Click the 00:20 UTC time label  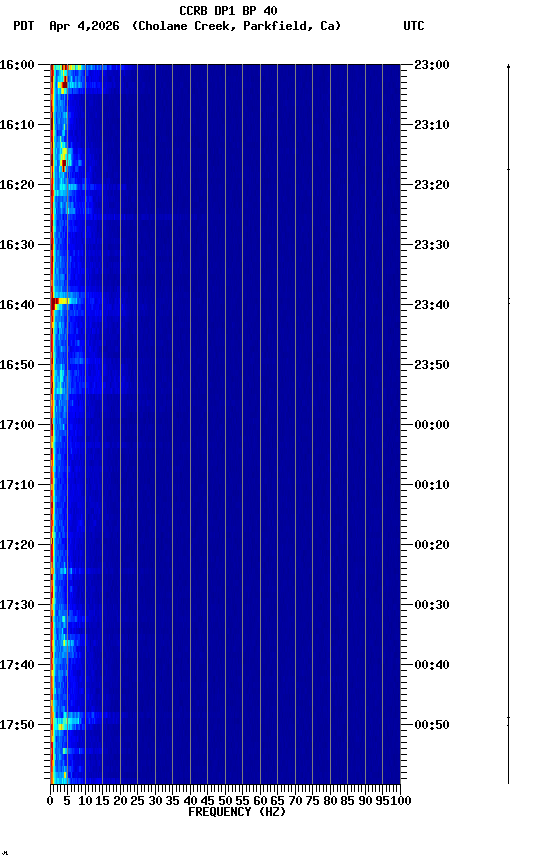click(x=432, y=545)
